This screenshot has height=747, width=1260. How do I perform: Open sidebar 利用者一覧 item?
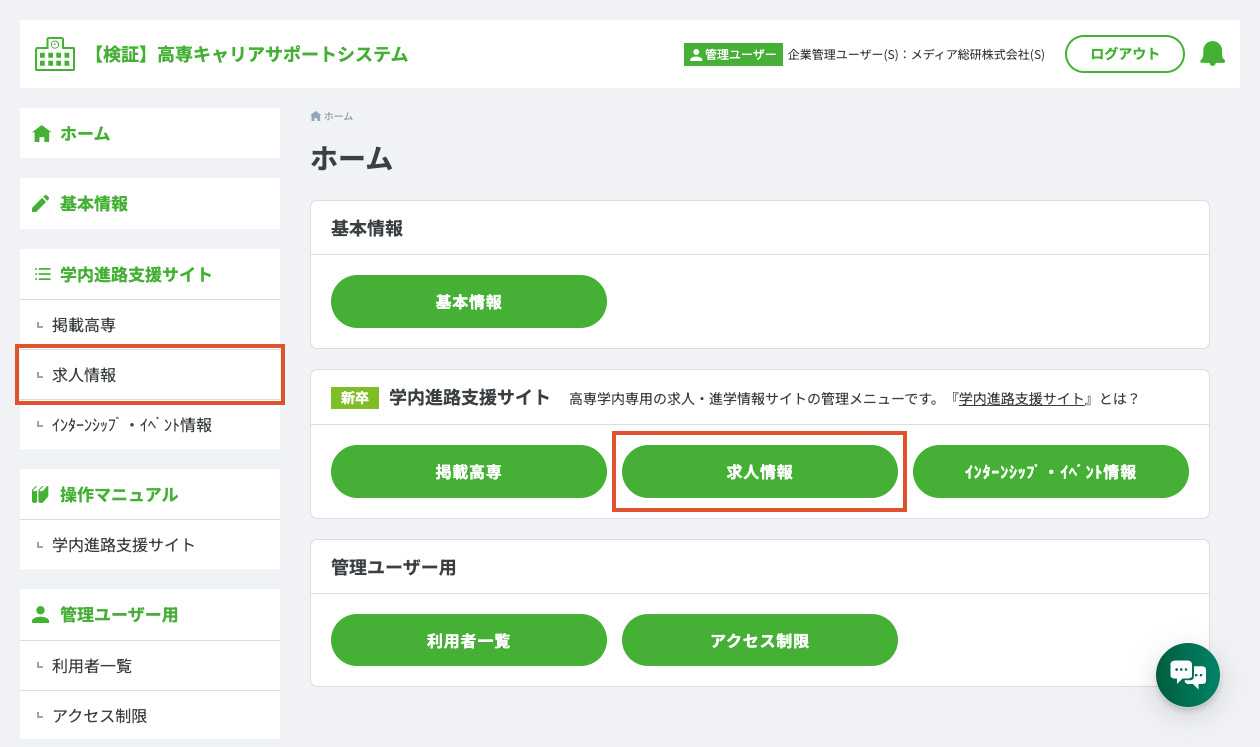(150, 666)
